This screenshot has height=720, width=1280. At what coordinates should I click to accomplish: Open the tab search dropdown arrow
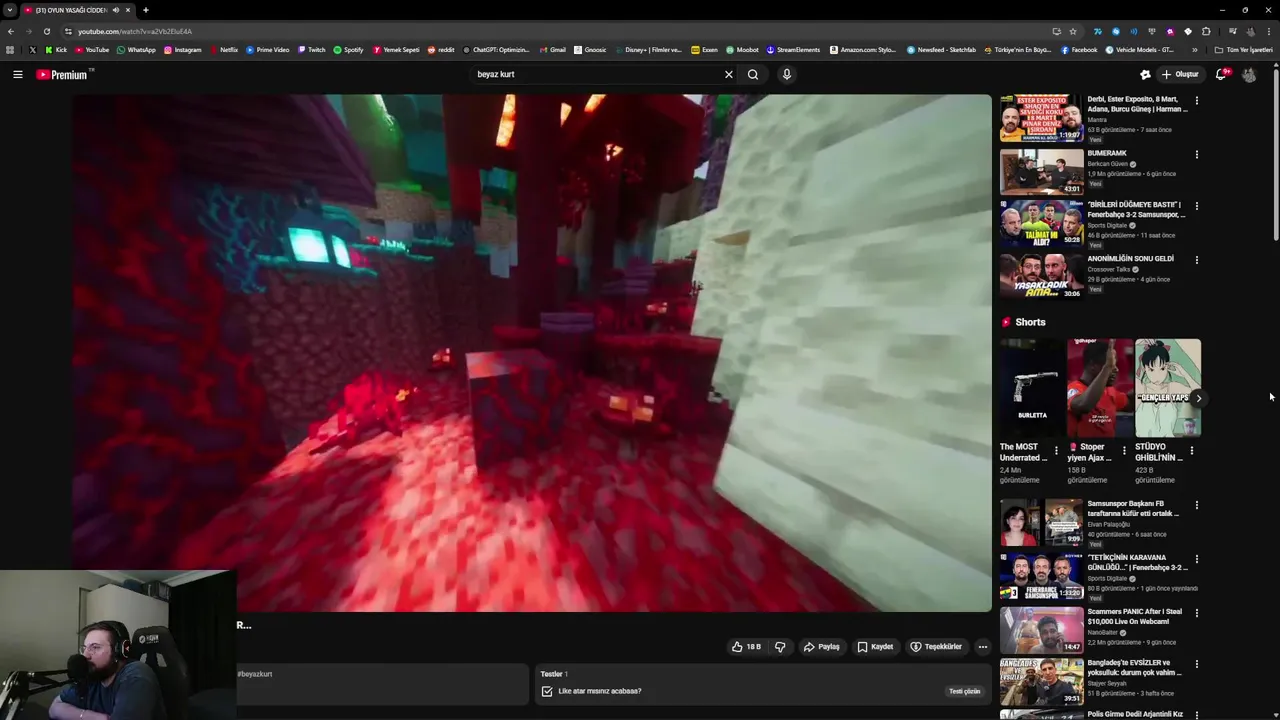(9, 10)
